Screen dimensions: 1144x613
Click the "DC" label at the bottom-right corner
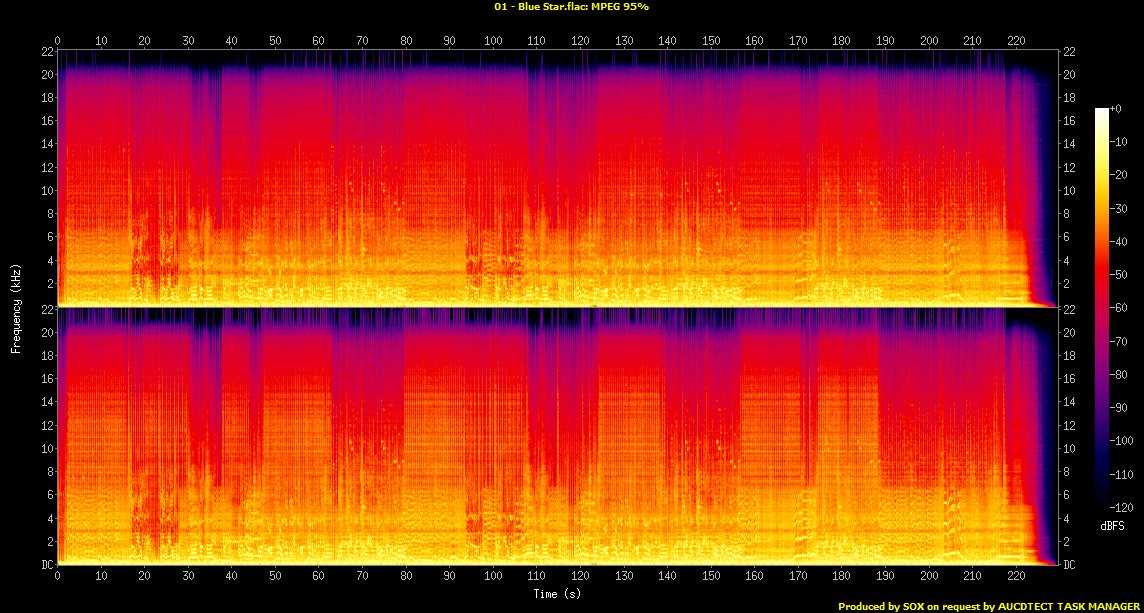(x=1069, y=565)
